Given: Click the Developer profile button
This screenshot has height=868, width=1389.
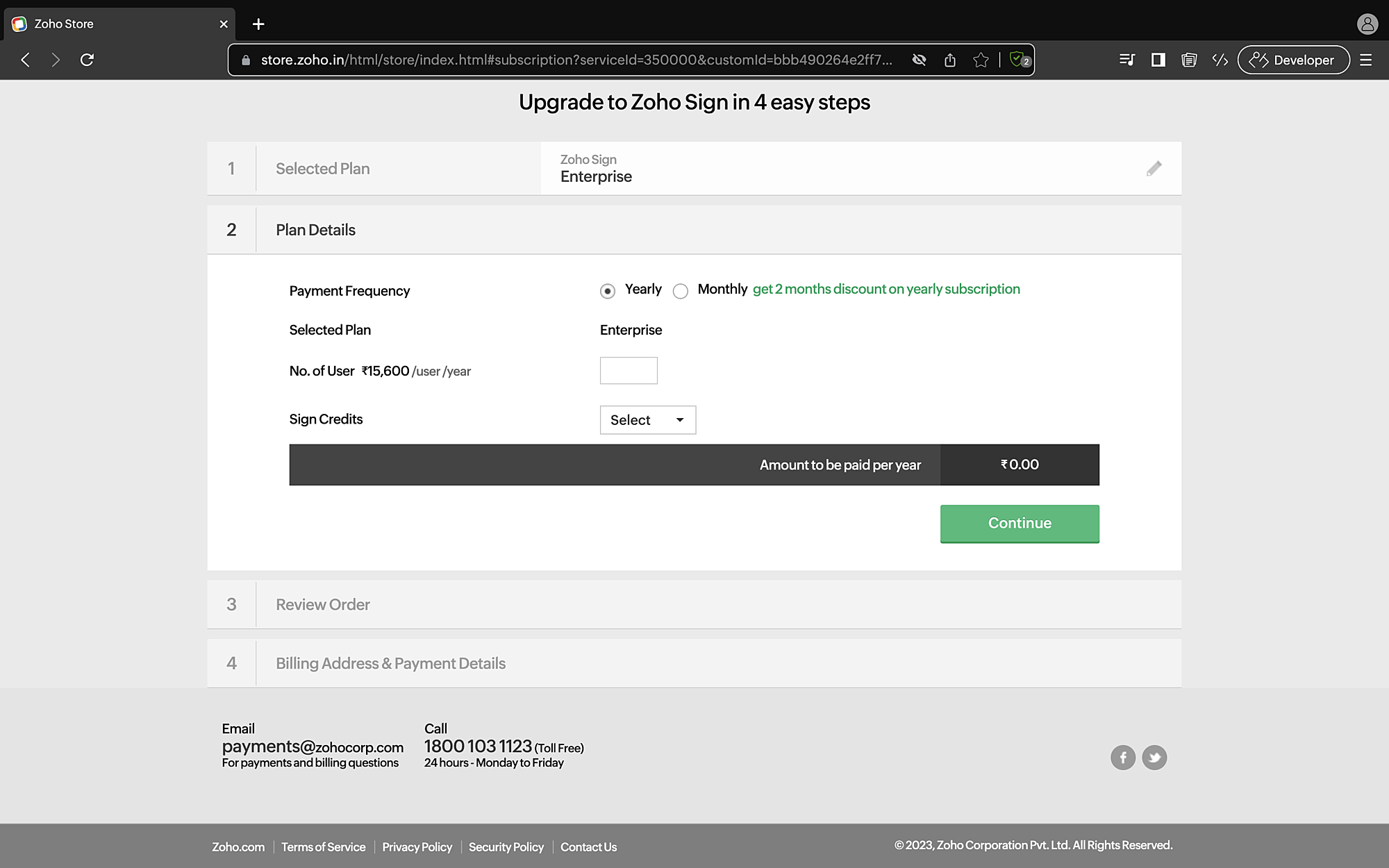Looking at the screenshot, I should coord(1293,60).
